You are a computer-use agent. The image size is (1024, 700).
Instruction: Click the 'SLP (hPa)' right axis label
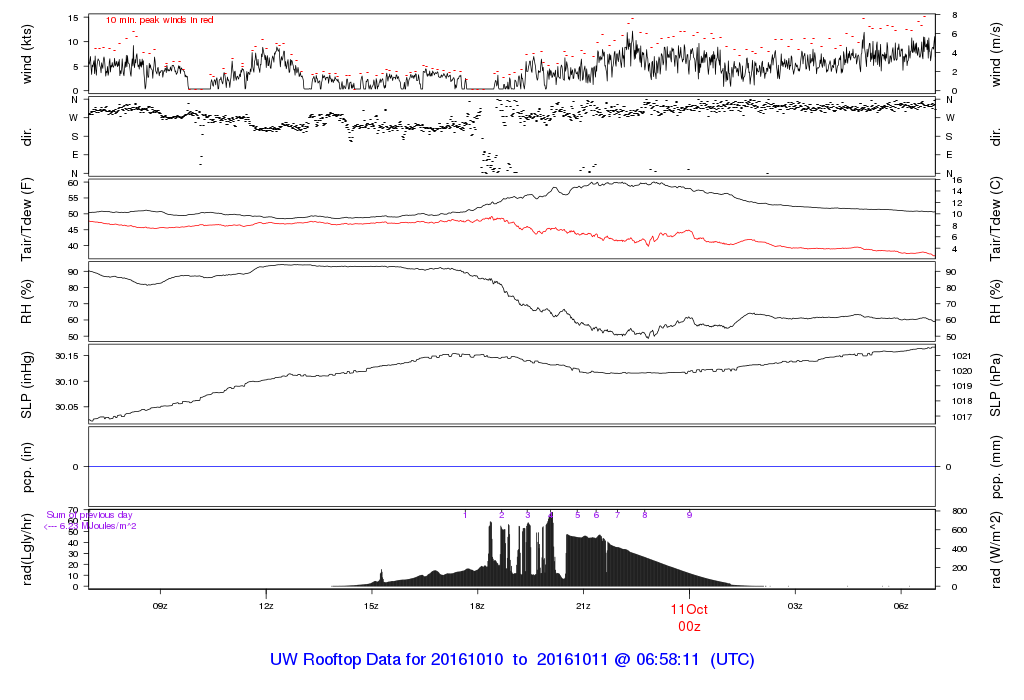996,385
